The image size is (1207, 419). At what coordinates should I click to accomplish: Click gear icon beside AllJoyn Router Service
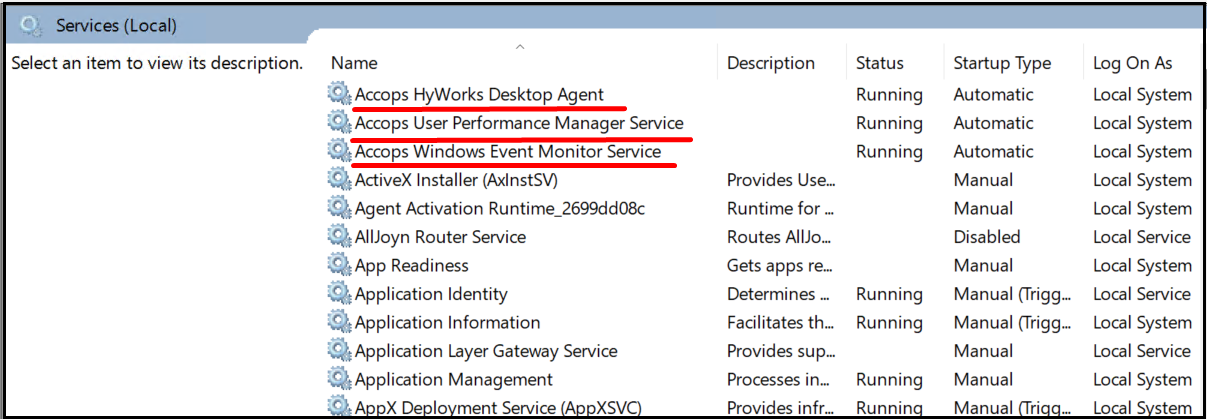pos(340,237)
